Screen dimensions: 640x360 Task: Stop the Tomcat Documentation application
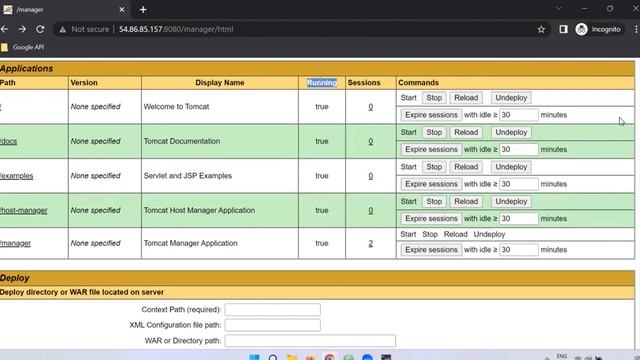tap(434, 133)
